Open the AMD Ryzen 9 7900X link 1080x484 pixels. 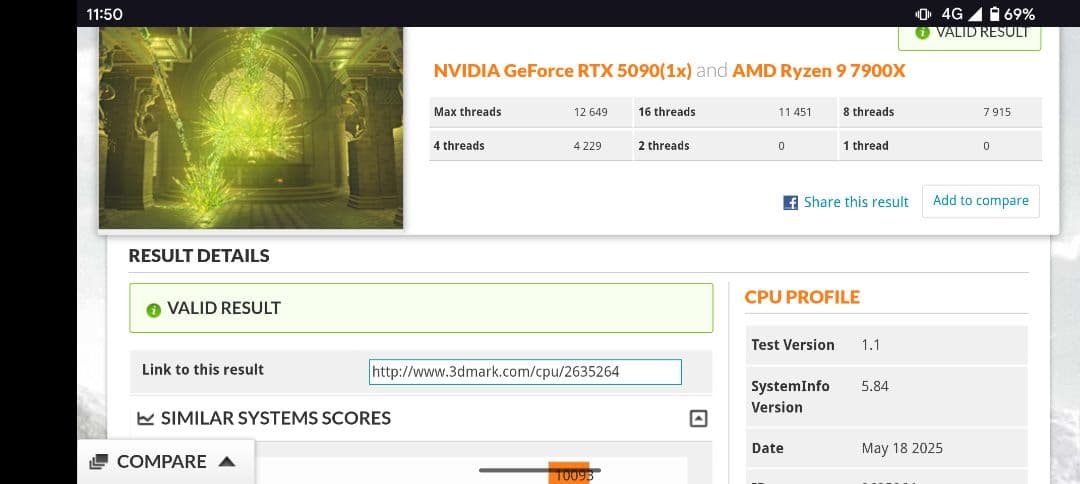[818, 70]
